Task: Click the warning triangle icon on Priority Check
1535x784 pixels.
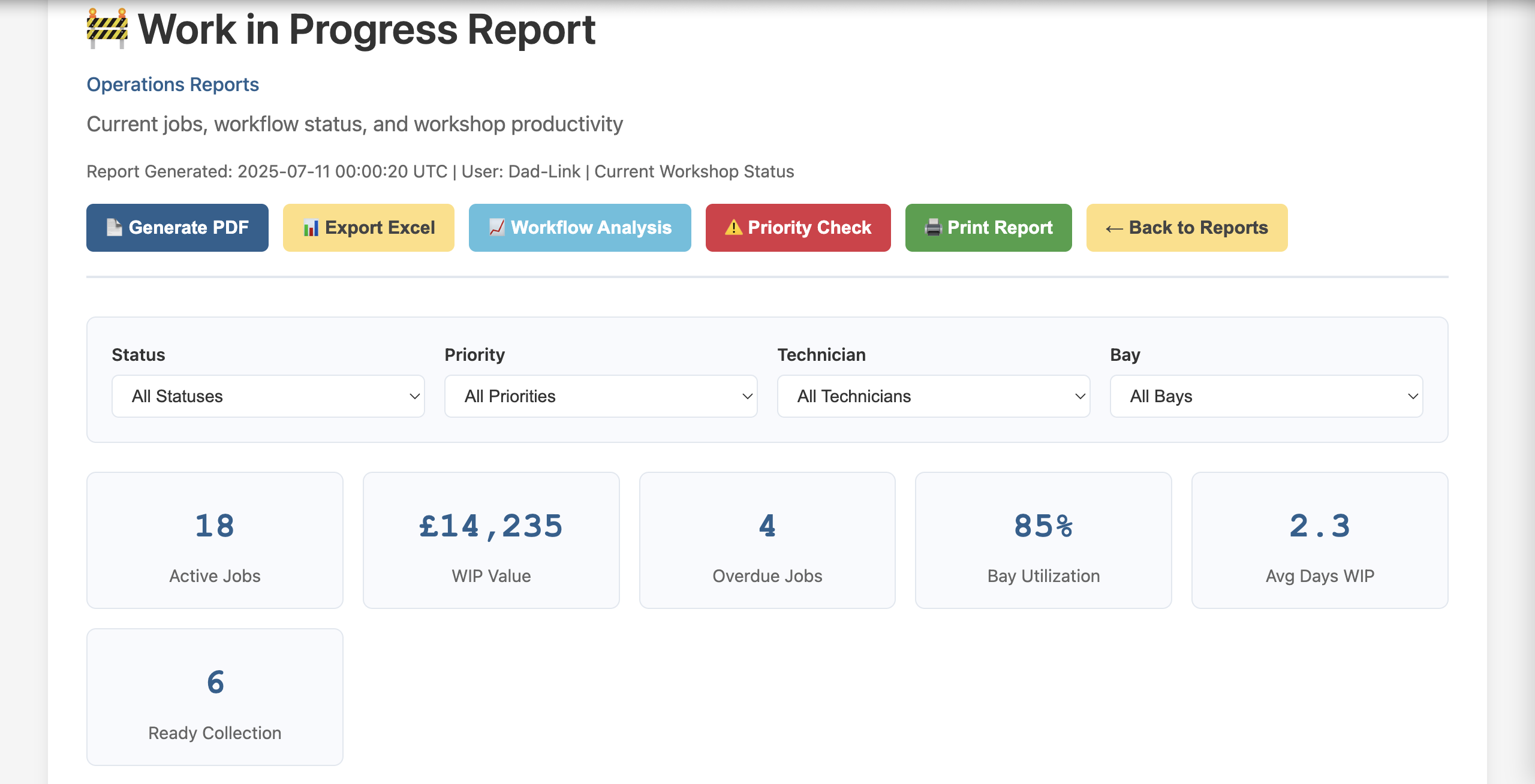Action: (733, 227)
